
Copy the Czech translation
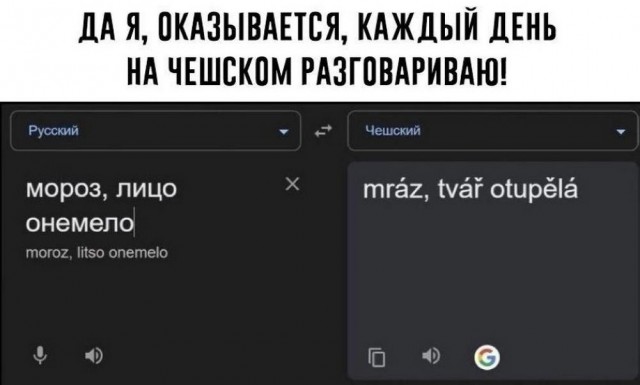pyautogui.click(x=377, y=357)
